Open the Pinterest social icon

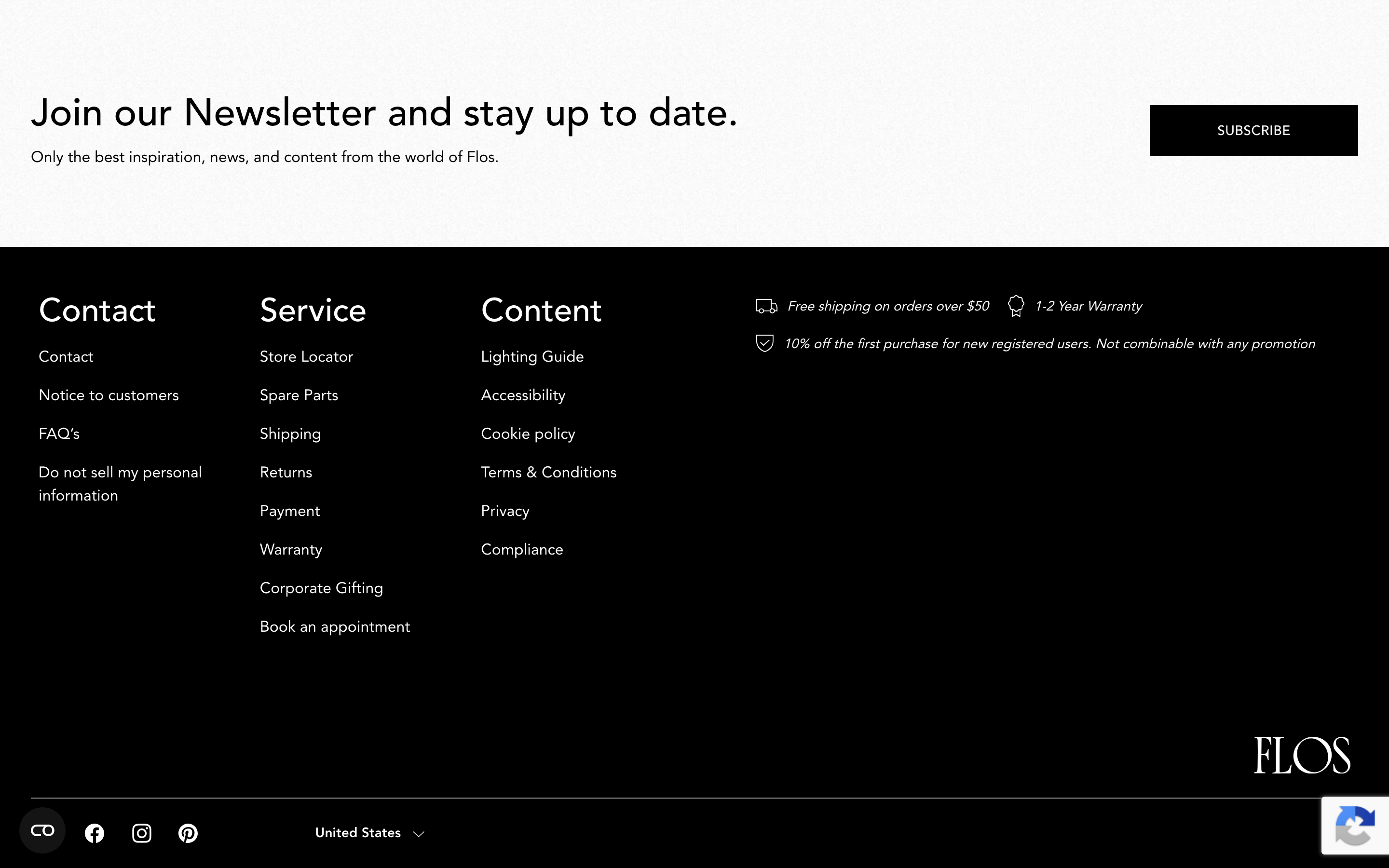tap(188, 833)
